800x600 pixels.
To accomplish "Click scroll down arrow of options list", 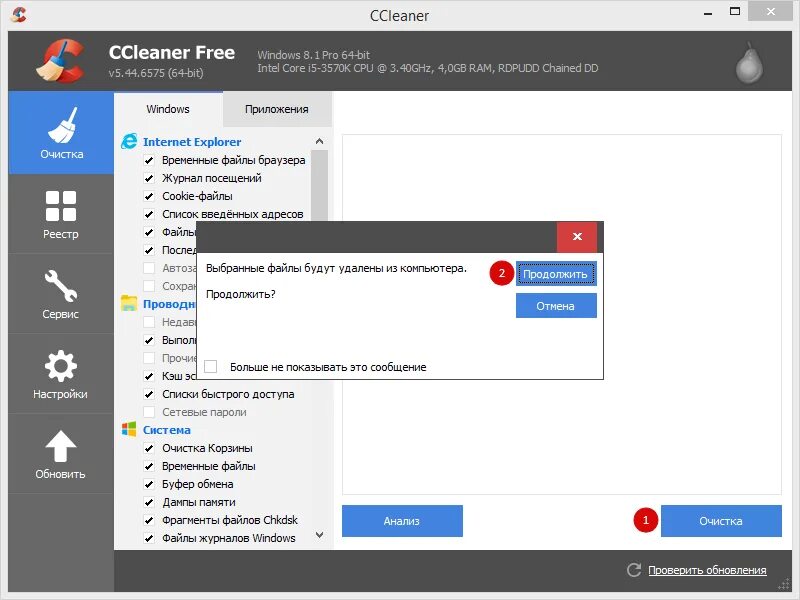I will coord(319,535).
